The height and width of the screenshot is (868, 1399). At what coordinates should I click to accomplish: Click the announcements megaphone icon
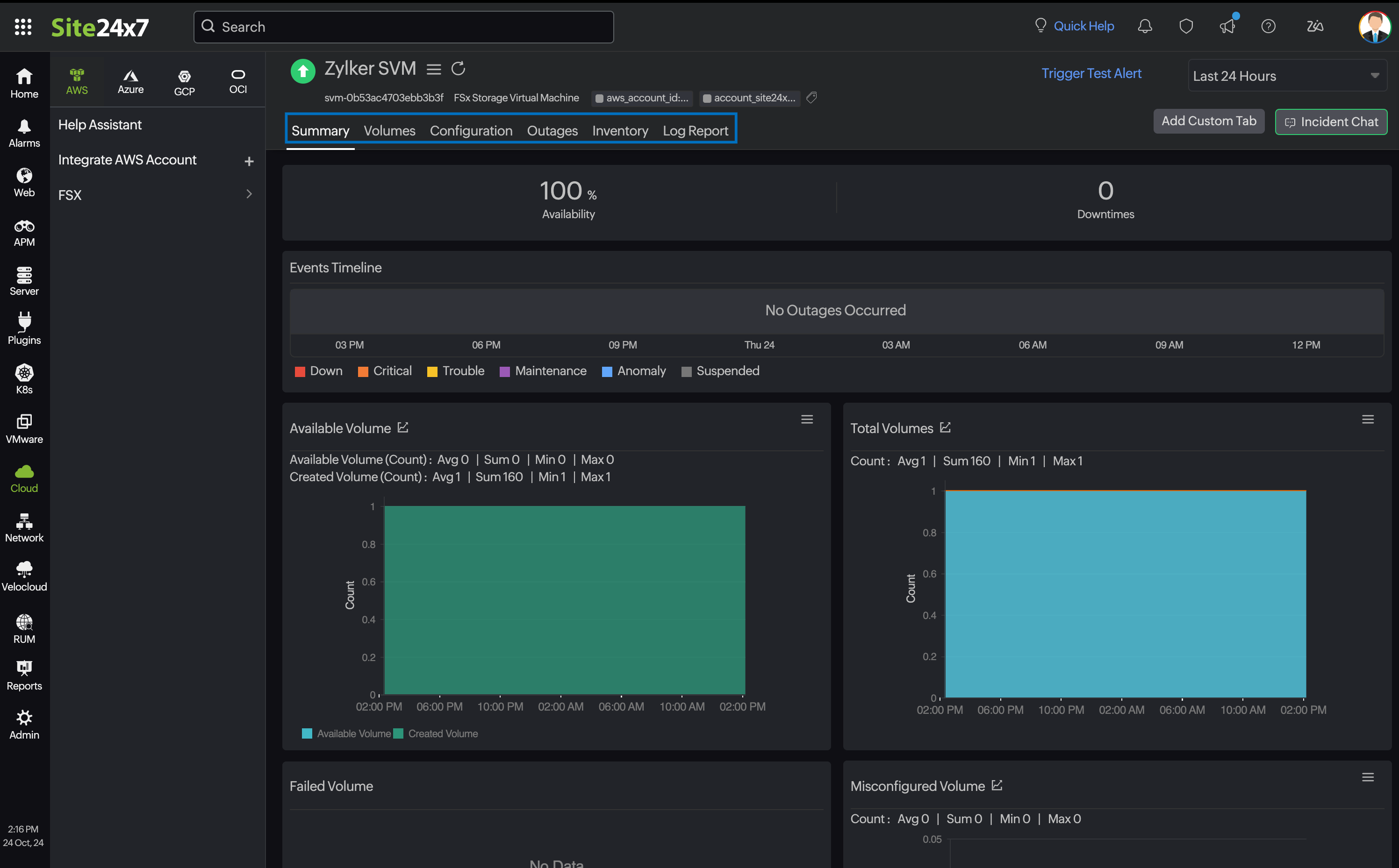point(1227,27)
